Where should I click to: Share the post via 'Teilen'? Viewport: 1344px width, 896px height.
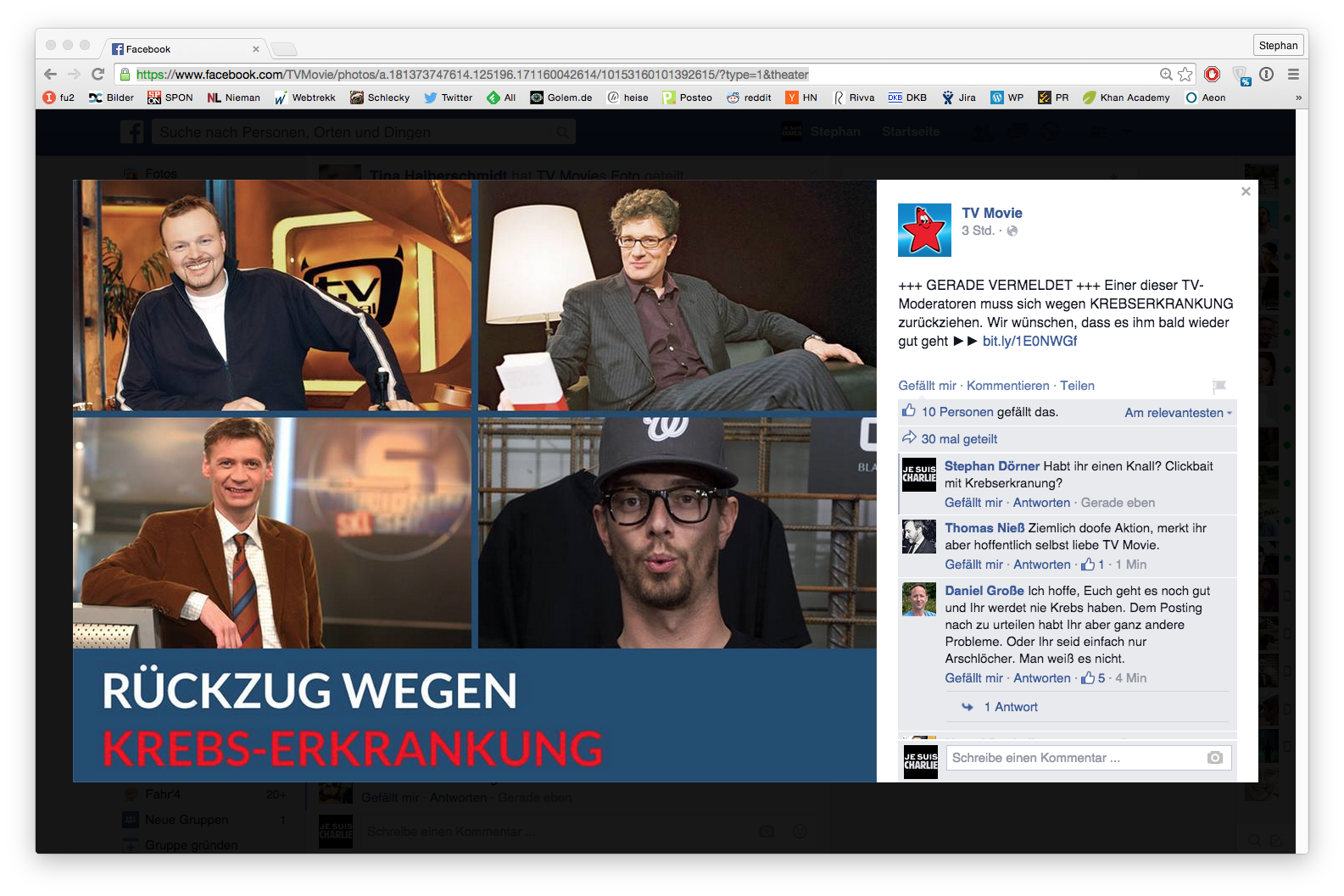point(1077,386)
